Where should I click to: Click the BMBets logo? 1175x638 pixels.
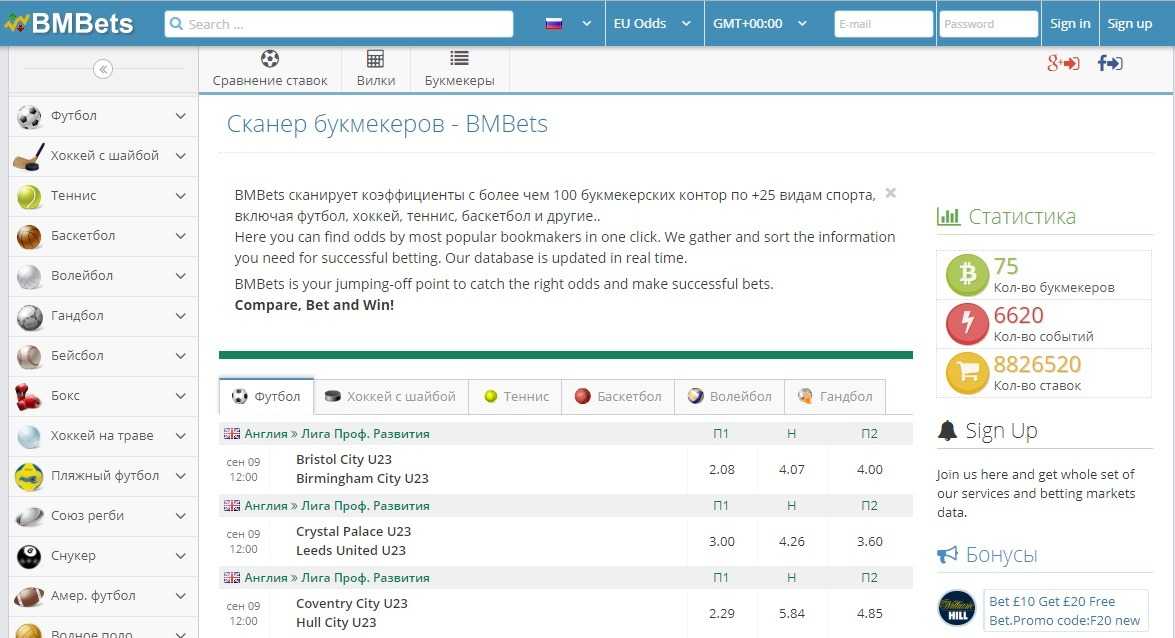[x=70, y=23]
